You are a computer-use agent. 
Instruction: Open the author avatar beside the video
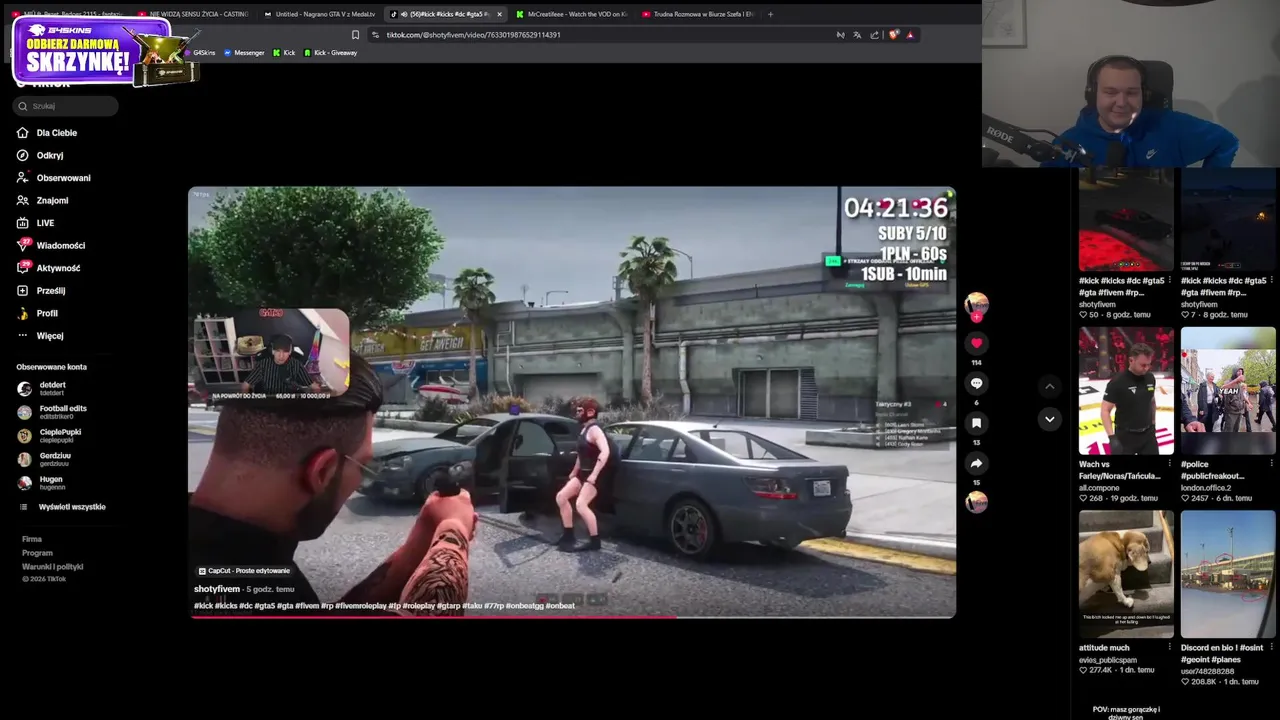pyautogui.click(x=976, y=303)
